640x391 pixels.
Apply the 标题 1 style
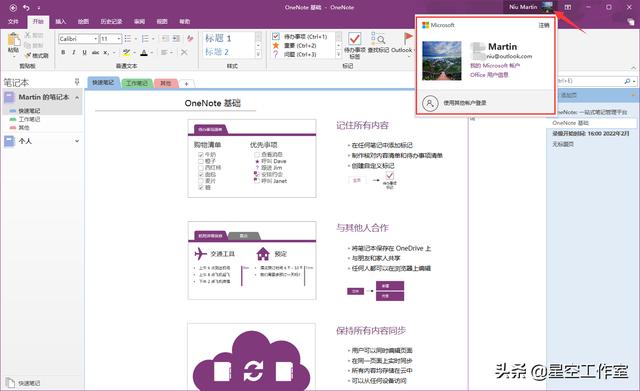[218, 38]
